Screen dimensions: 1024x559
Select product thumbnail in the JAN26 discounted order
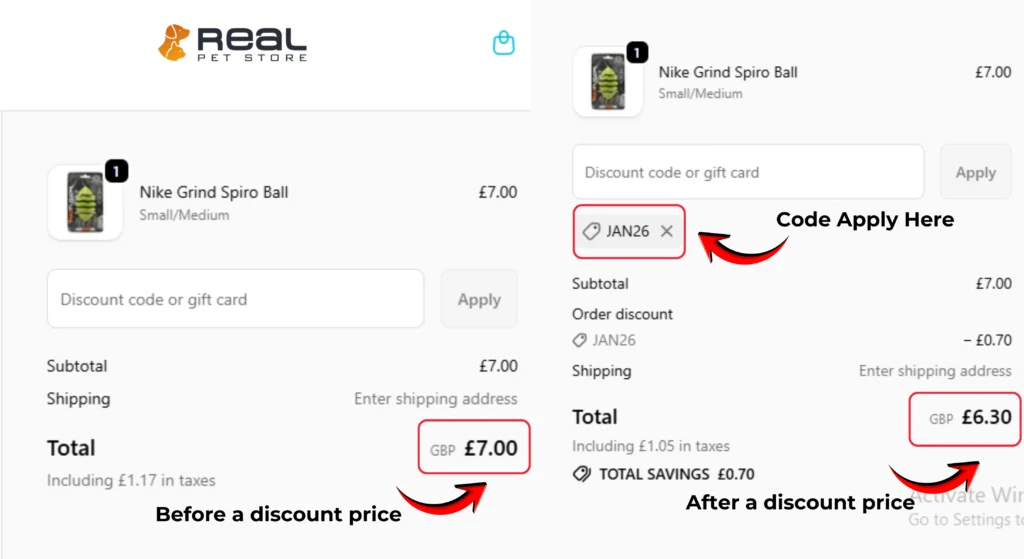pyautogui.click(x=608, y=82)
